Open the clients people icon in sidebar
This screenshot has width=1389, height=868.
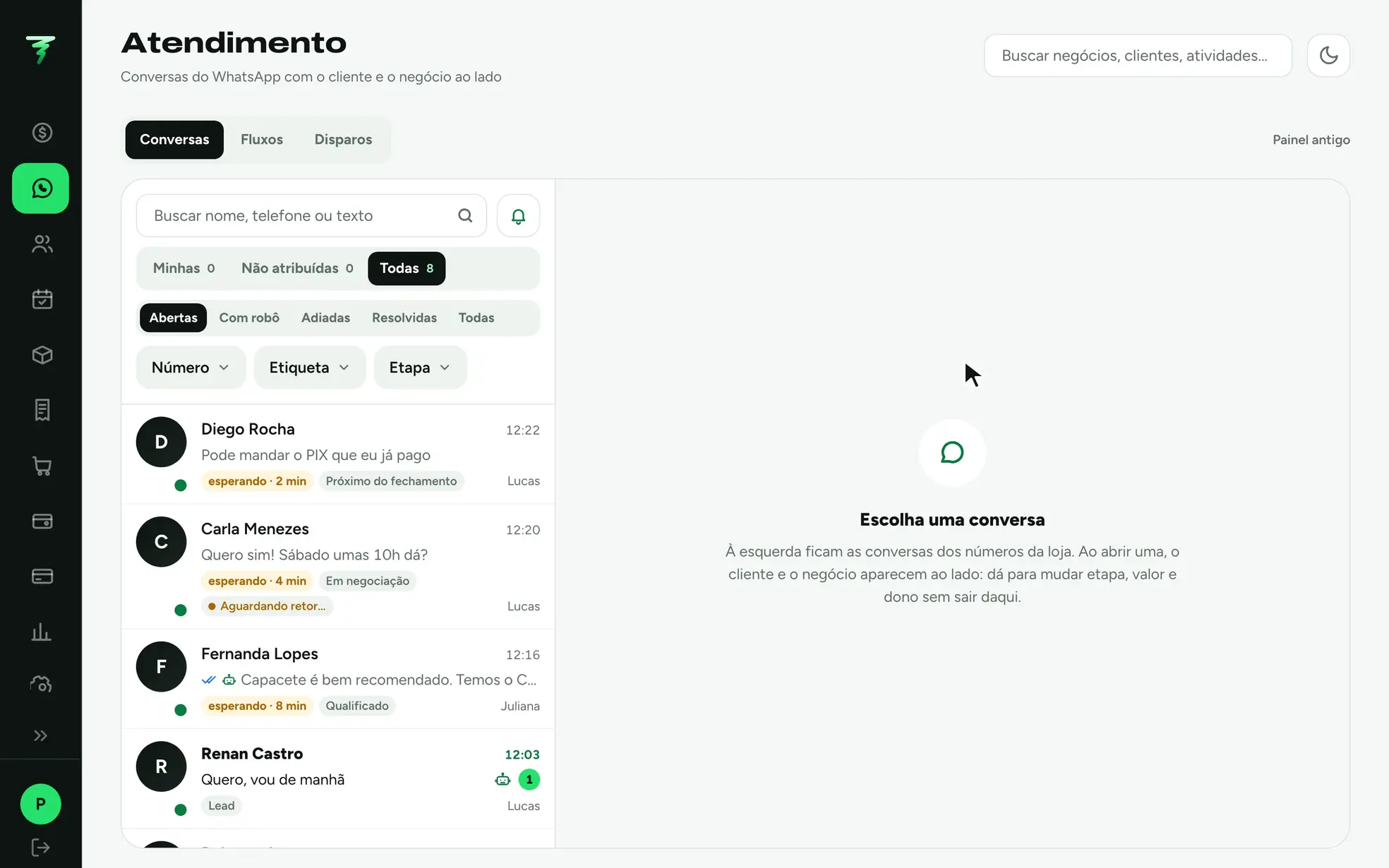pos(42,243)
